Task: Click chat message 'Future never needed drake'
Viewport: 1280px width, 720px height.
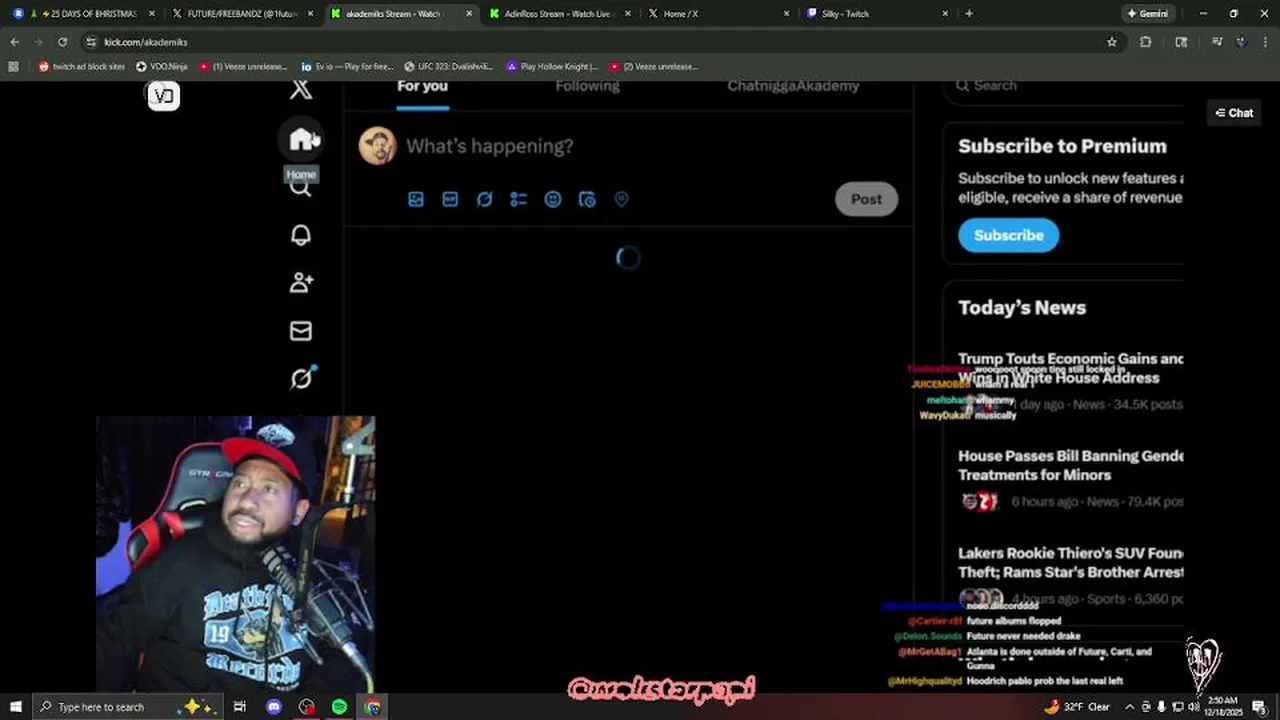Action: [1023, 636]
